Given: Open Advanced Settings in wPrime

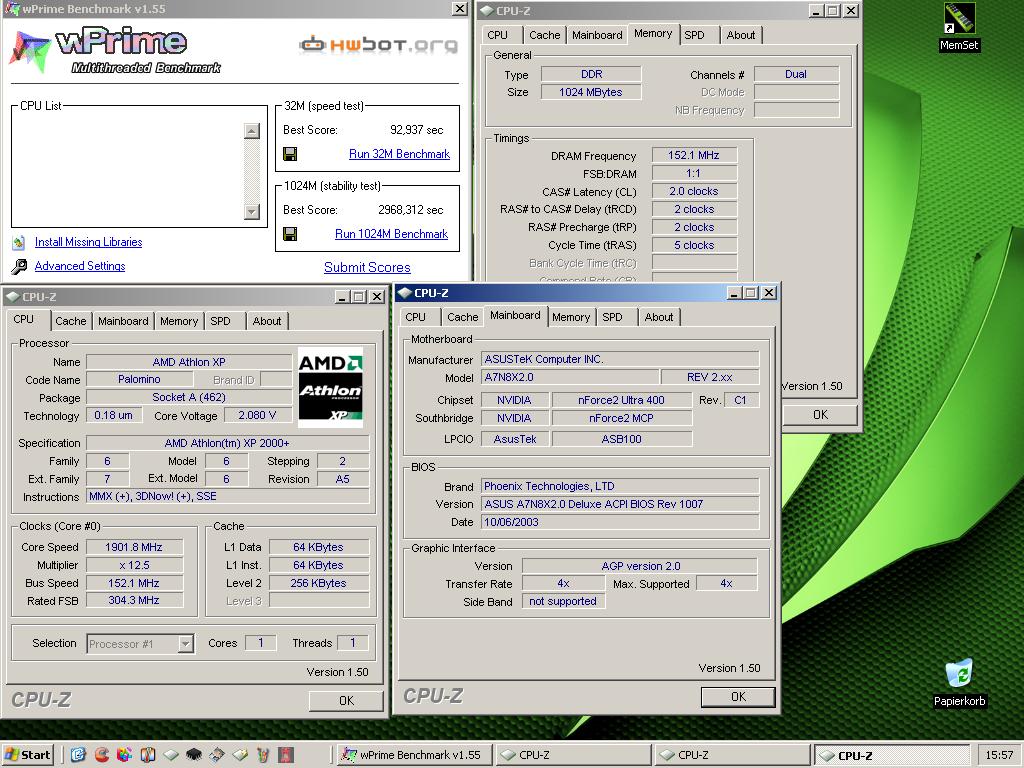Looking at the screenshot, I should [80, 266].
